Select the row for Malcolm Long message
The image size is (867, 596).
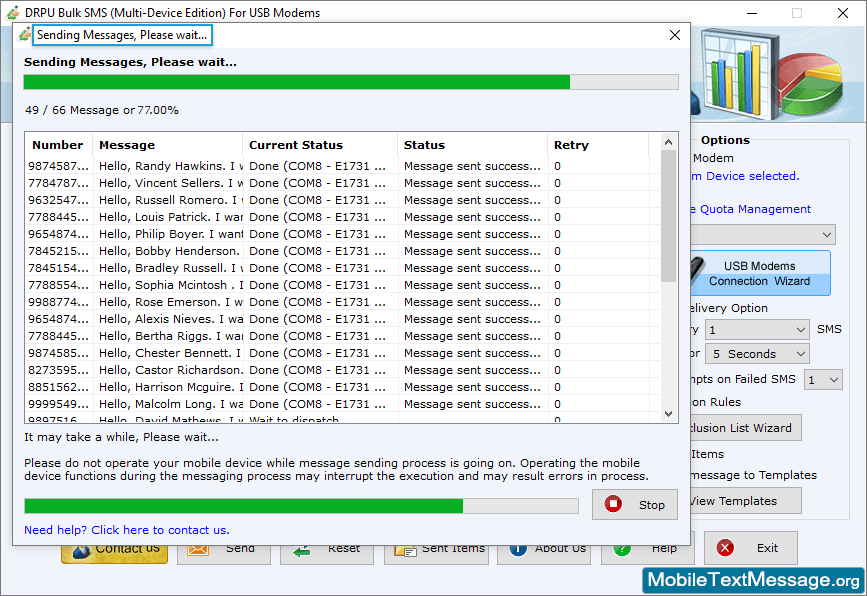pyautogui.click(x=343, y=404)
